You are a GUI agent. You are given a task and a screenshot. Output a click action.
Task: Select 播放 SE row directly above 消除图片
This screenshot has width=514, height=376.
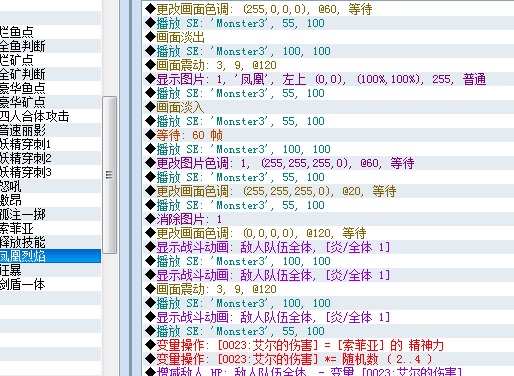[x=328, y=205]
